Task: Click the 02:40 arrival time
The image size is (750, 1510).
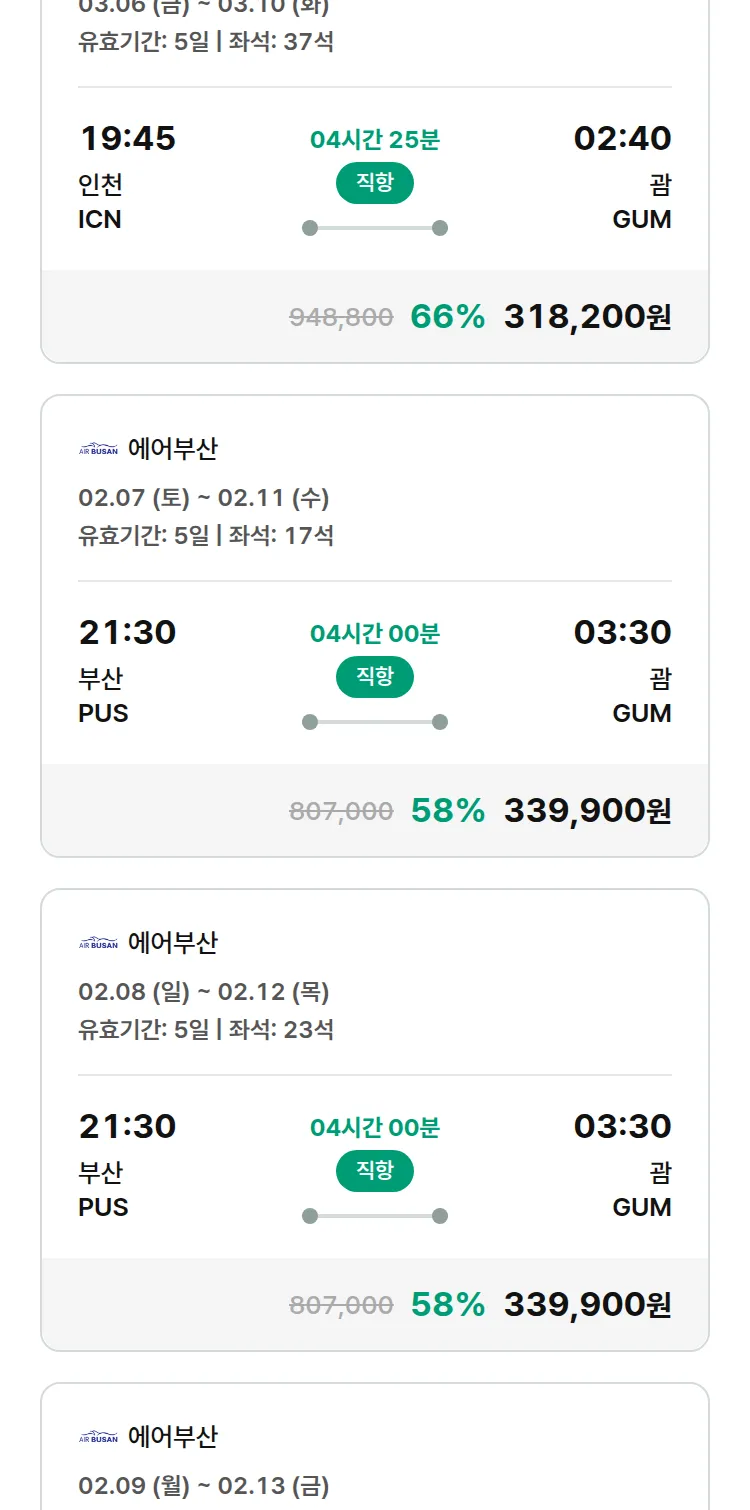Action: (x=622, y=139)
